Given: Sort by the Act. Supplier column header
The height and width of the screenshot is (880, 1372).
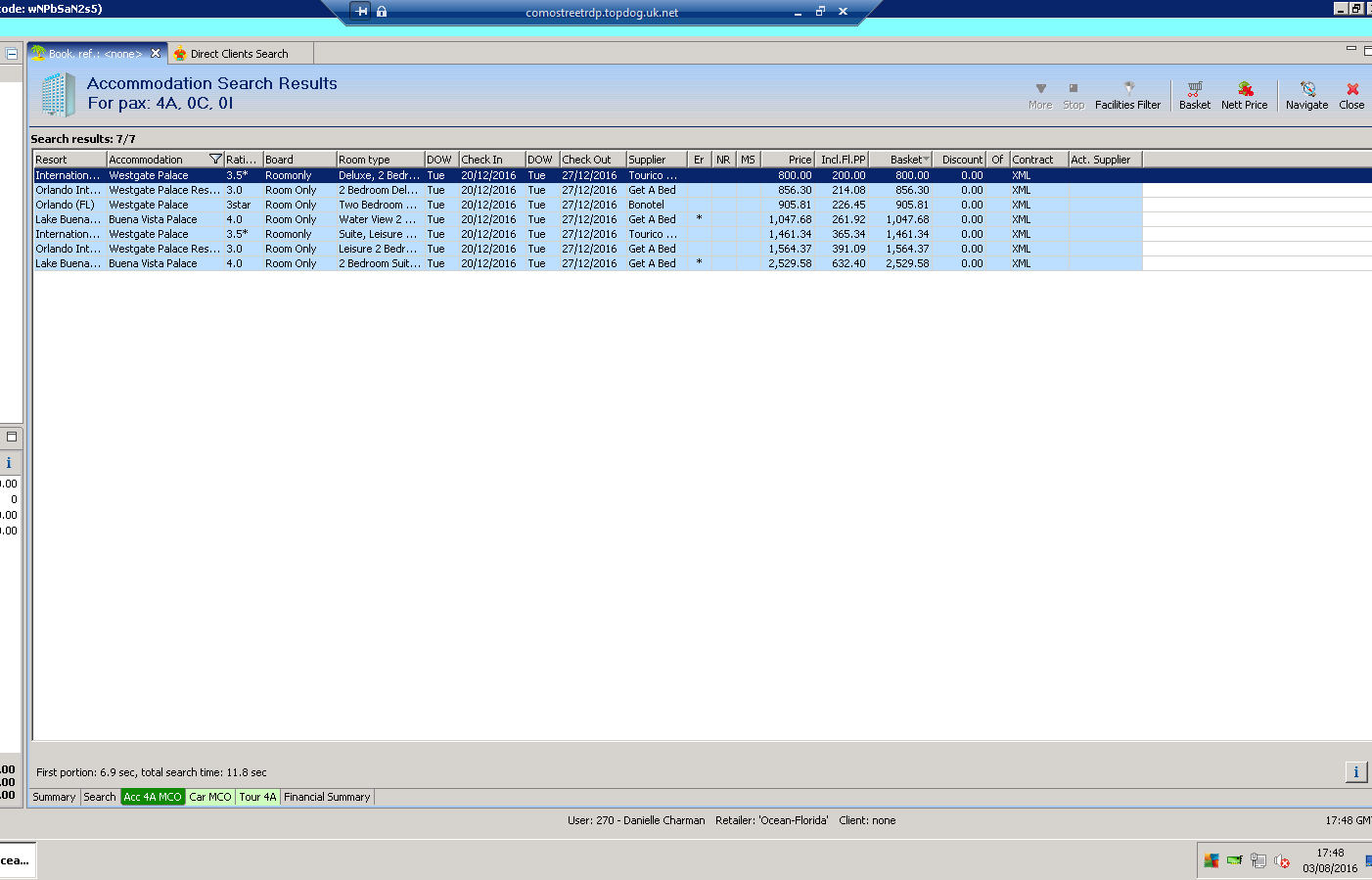Looking at the screenshot, I should click(x=1105, y=160).
